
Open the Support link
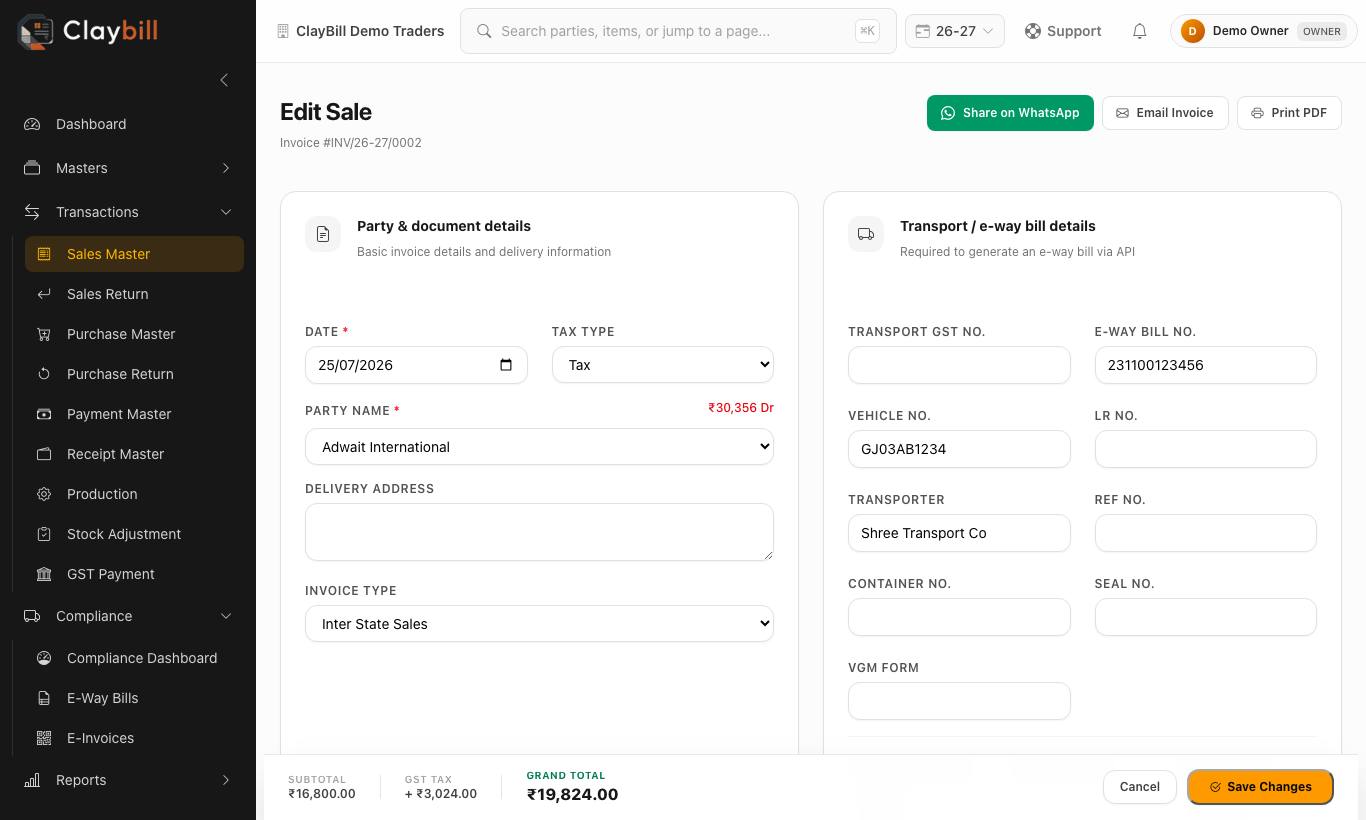point(1063,31)
